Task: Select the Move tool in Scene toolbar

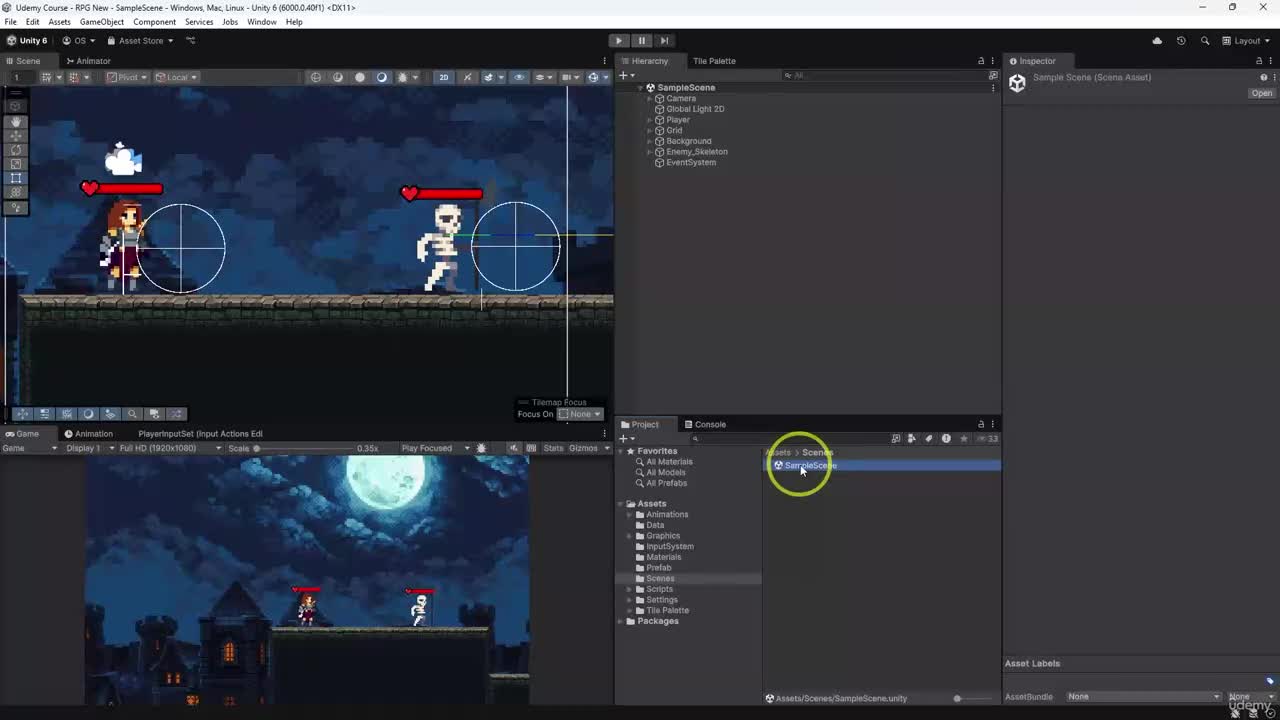Action: pyautogui.click(x=16, y=135)
